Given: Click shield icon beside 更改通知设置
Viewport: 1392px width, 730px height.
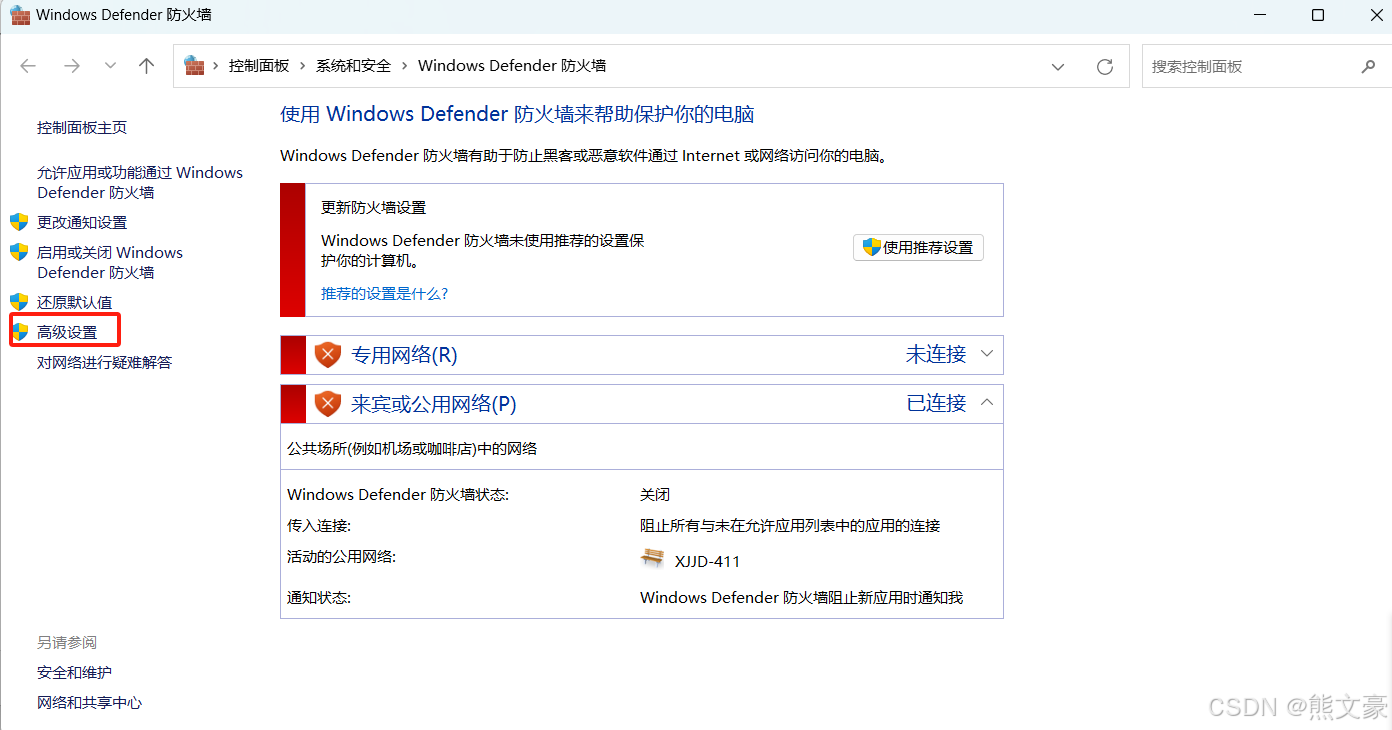Looking at the screenshot, I should pyautogui.click(x=19, y=222).
